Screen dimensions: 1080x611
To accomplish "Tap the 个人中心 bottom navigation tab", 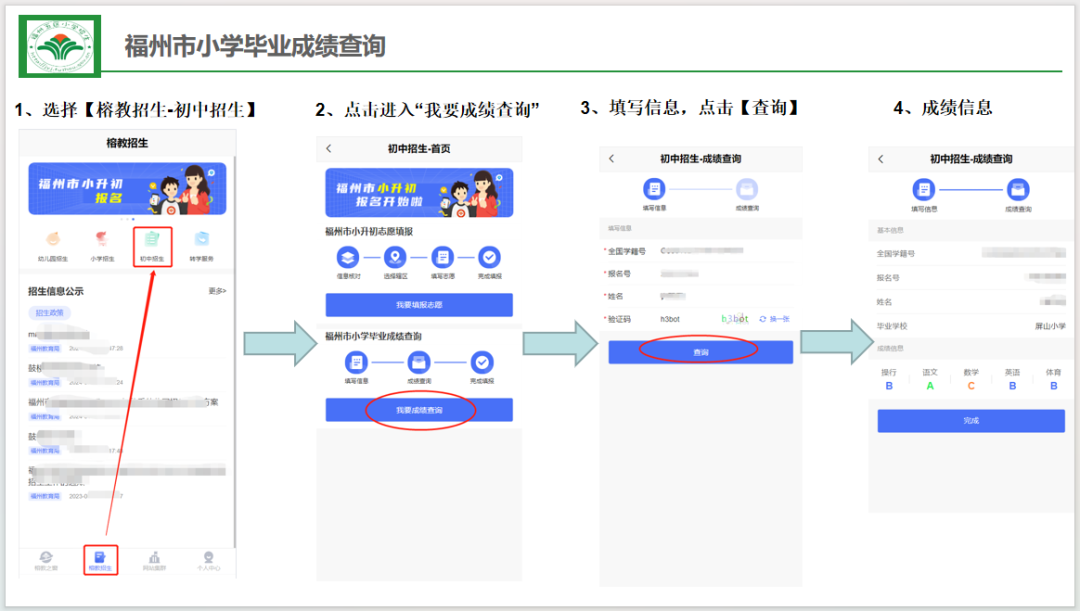I will [x=209, y=561].
